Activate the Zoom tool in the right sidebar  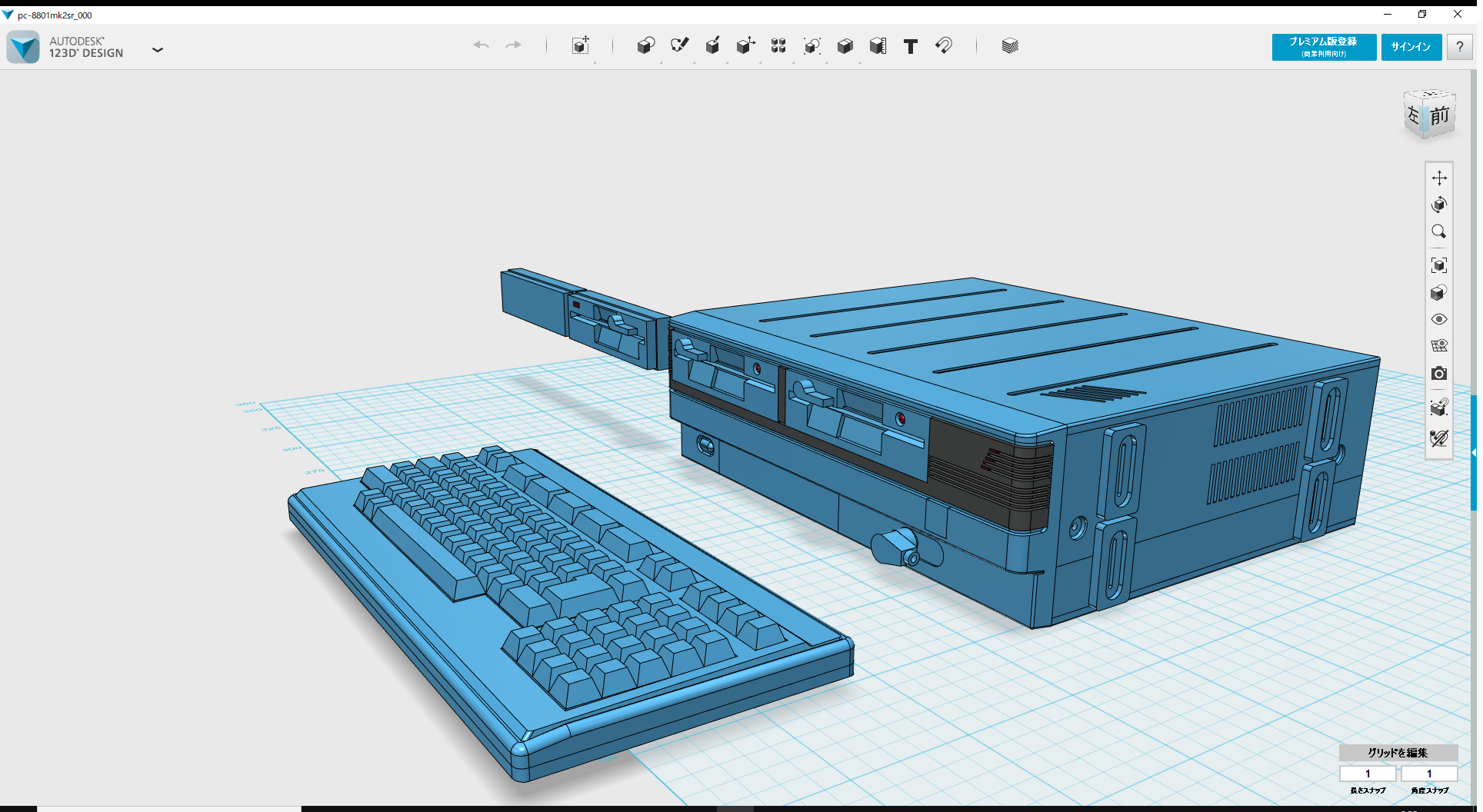1440,232
